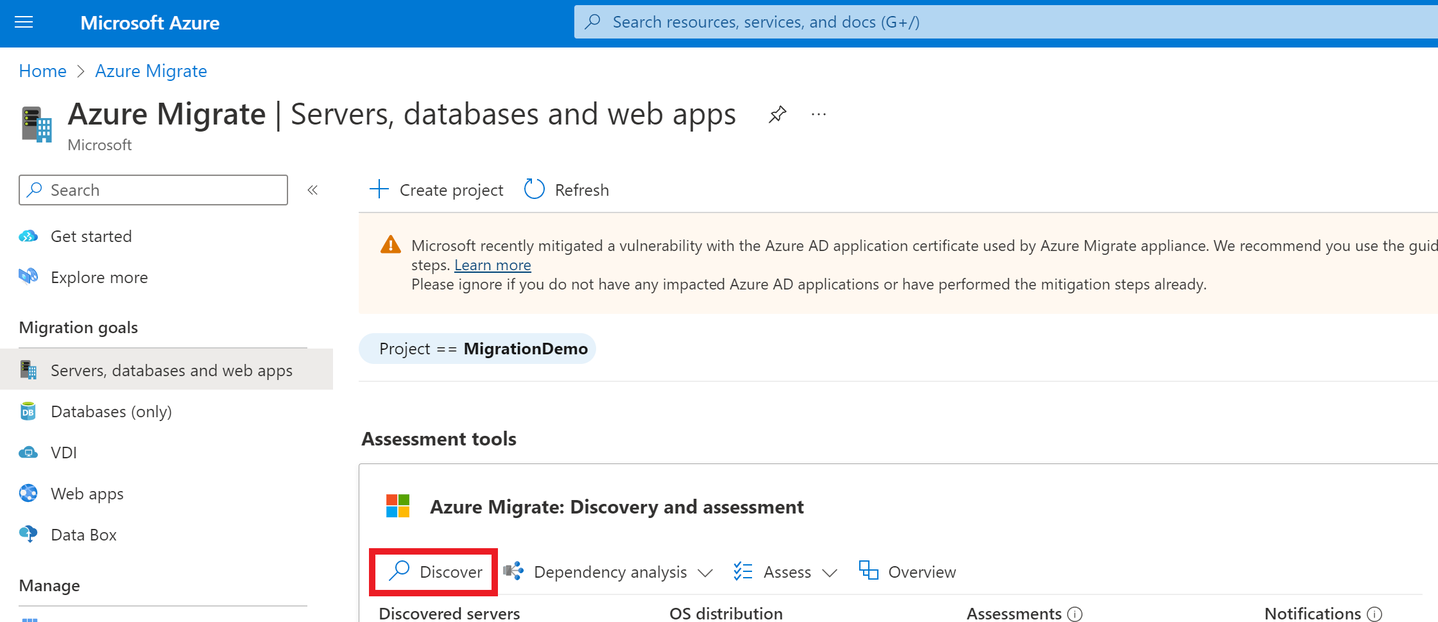
Task: Collapse the sidebar with double chevron
Action: tap(312, 190)
